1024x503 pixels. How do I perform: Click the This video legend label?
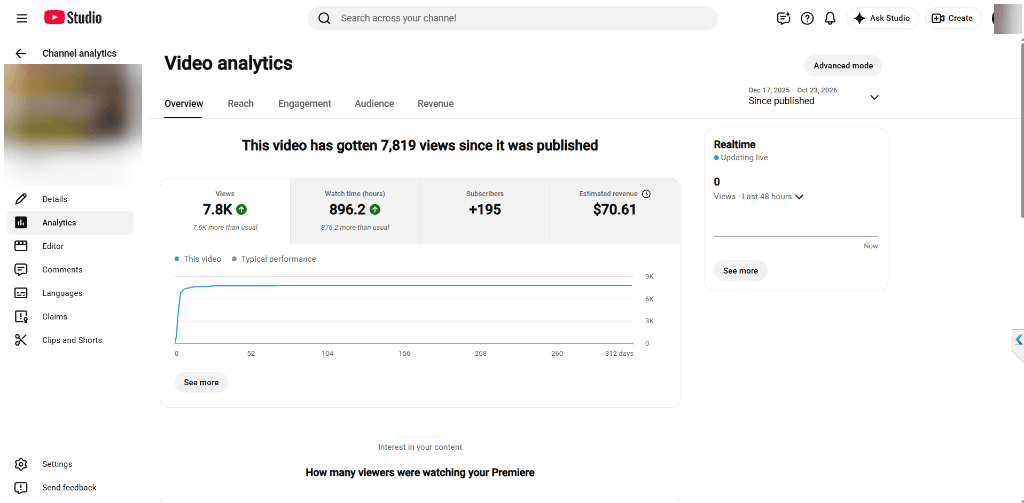point(202,259)
